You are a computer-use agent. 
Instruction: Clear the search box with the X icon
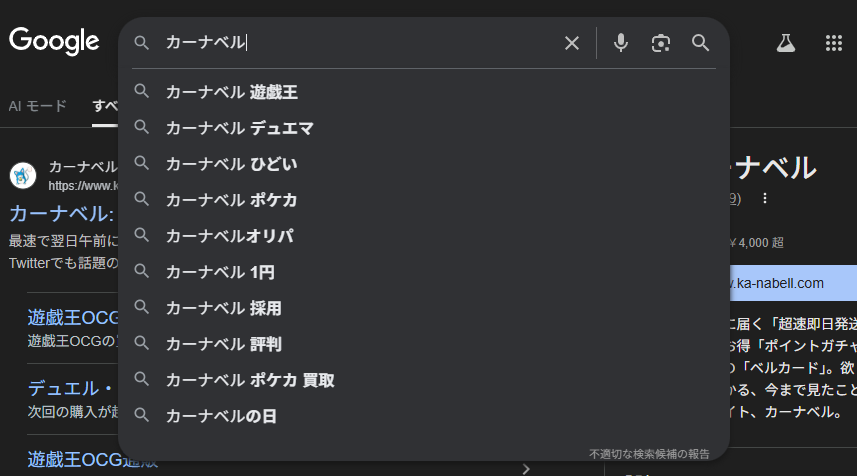[x=572, y=43]
